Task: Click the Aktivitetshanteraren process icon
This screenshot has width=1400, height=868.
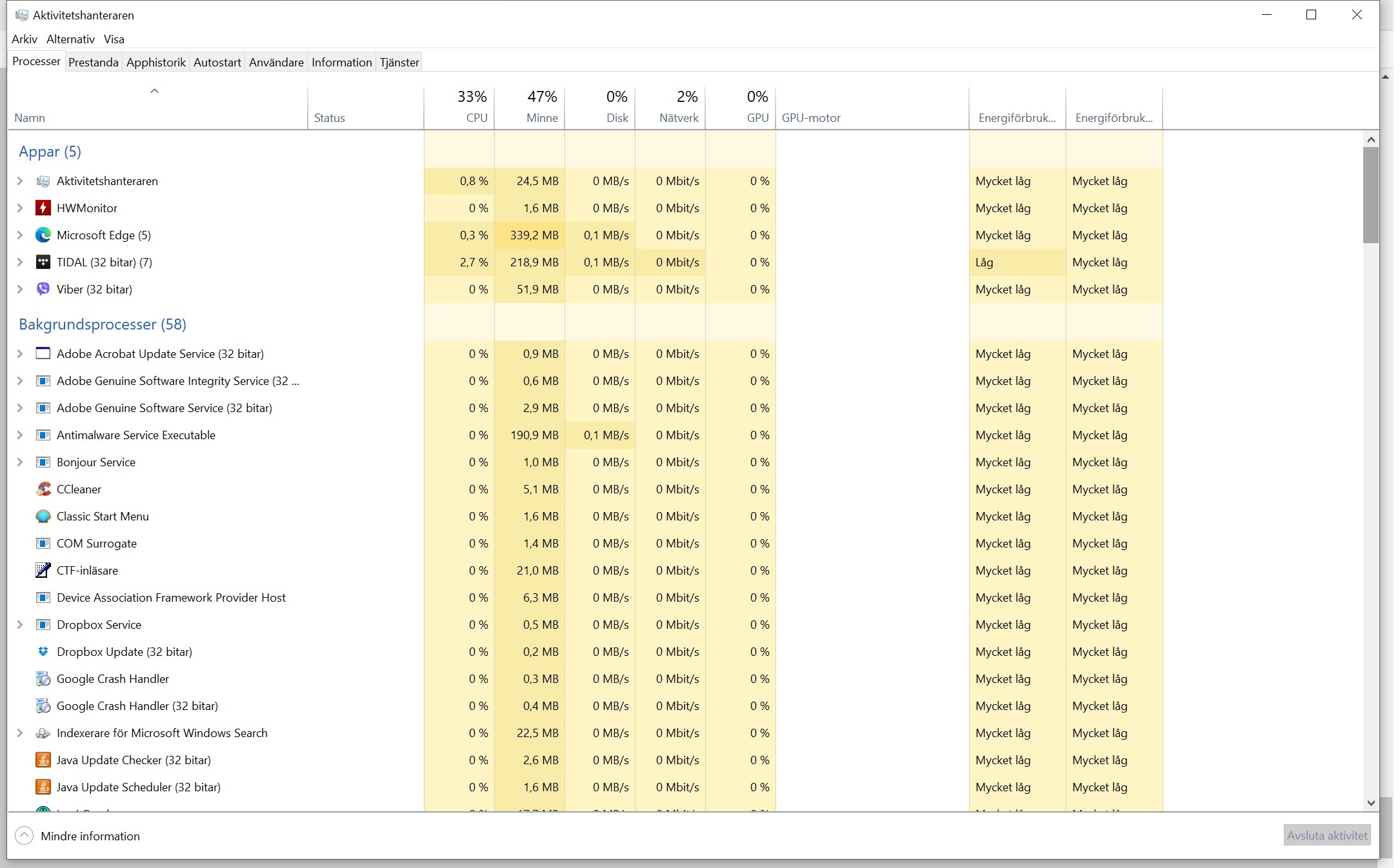Action: [43, 181]
